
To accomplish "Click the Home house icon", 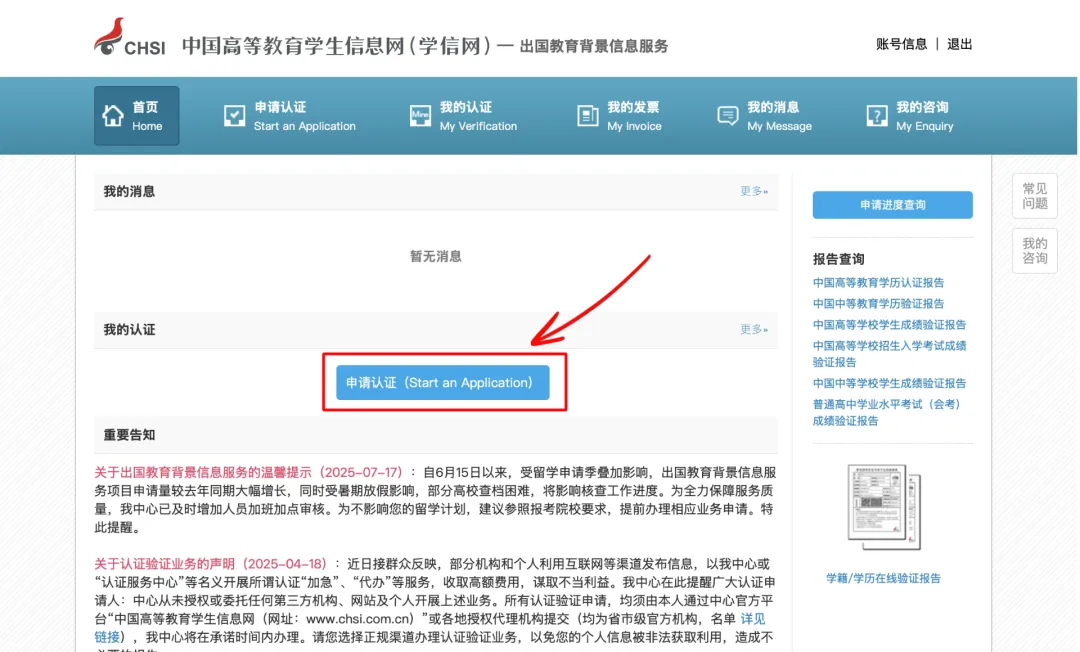I will coord(113,116).
